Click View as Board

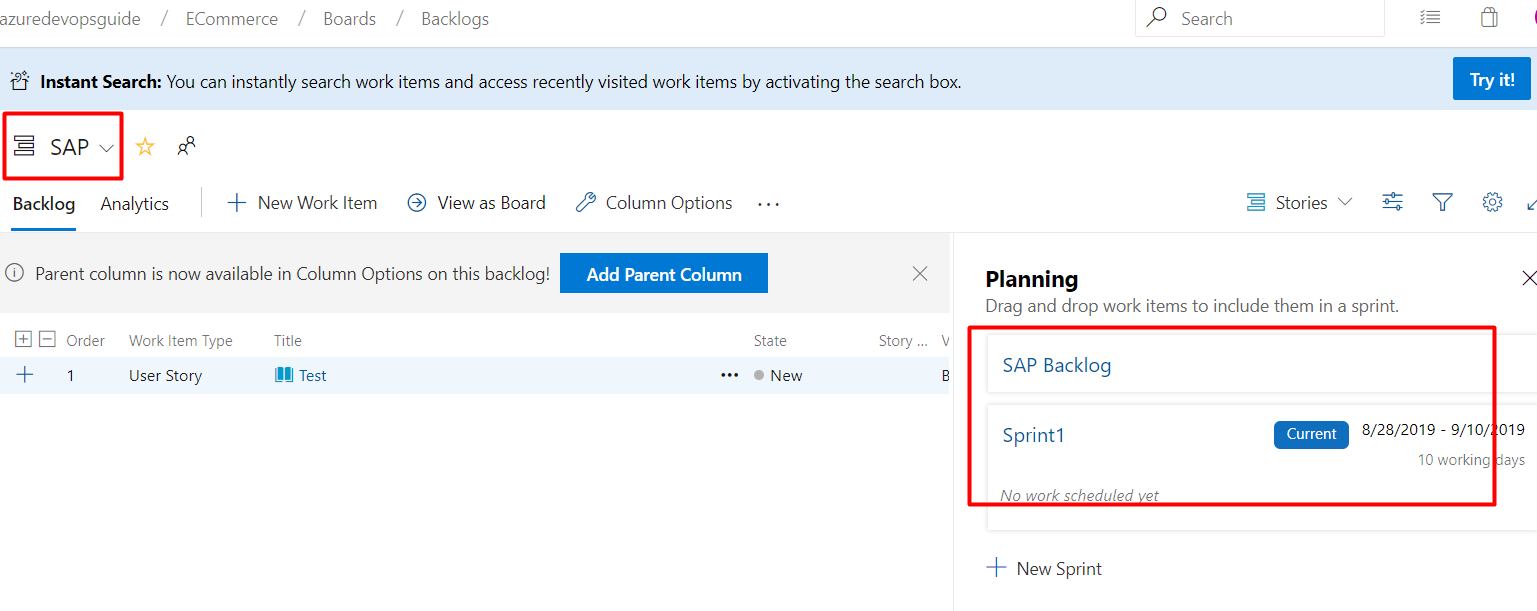tap(477, 203)
